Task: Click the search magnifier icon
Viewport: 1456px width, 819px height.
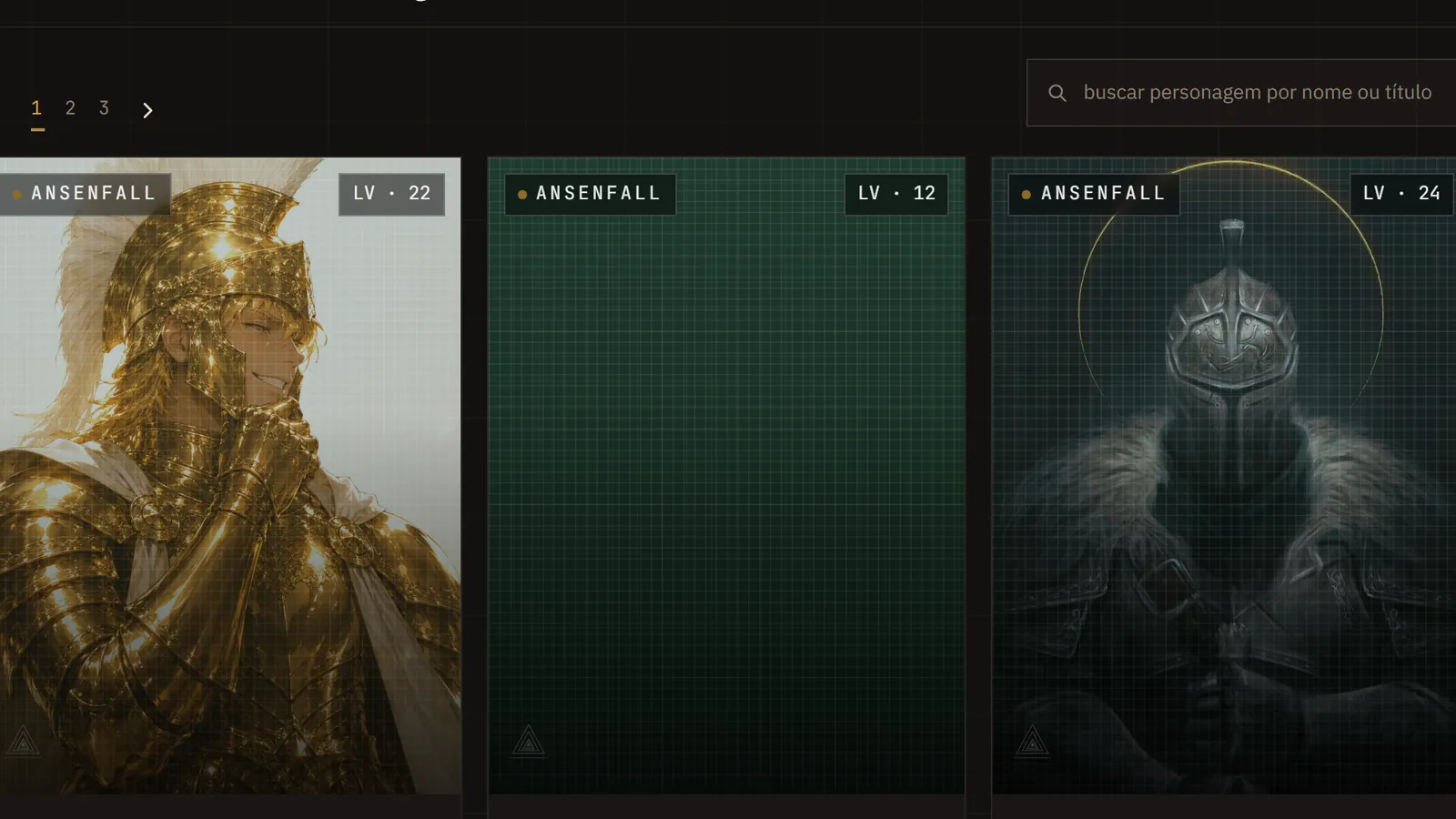Action: click(1057, 93)
